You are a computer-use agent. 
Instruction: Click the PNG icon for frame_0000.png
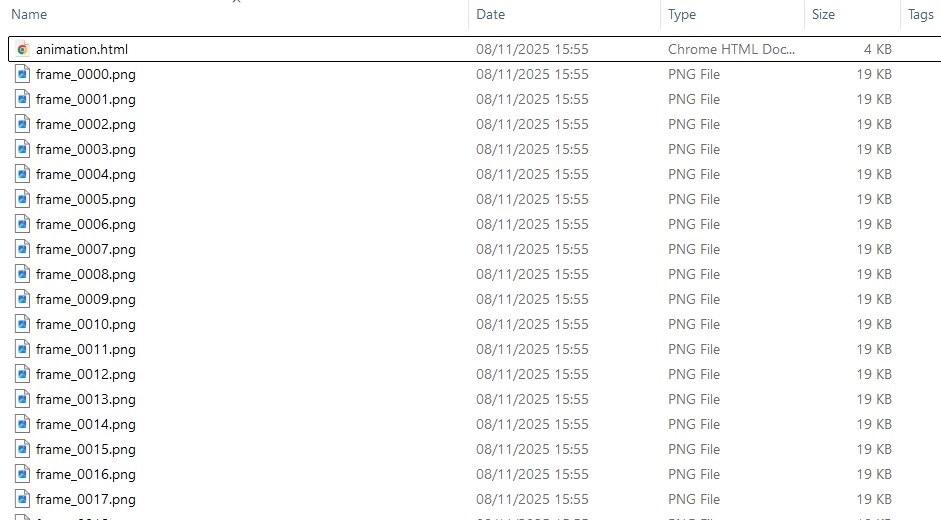click(x=23, y=74)
